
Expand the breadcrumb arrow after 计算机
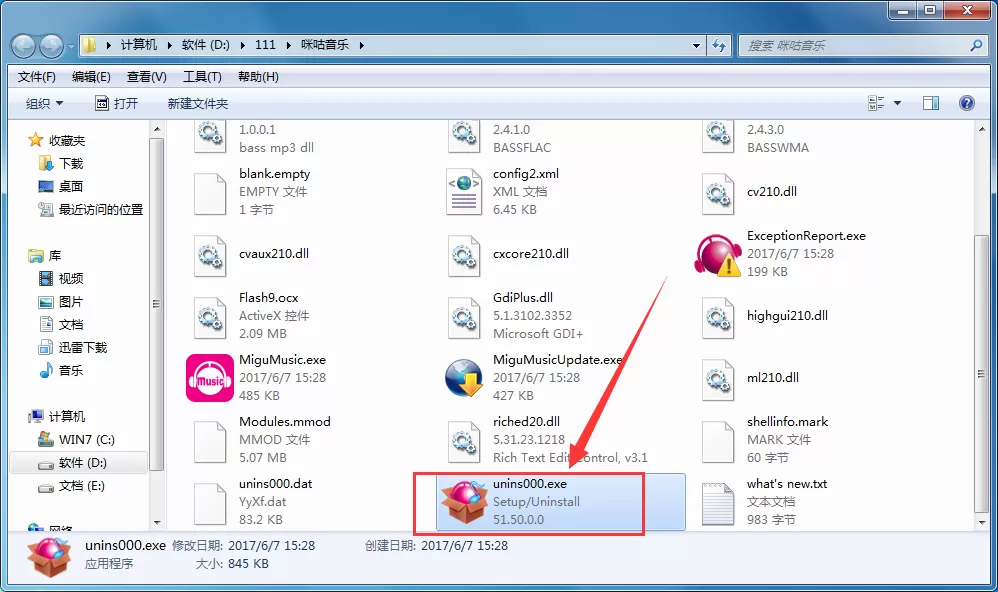pos(170,45)
